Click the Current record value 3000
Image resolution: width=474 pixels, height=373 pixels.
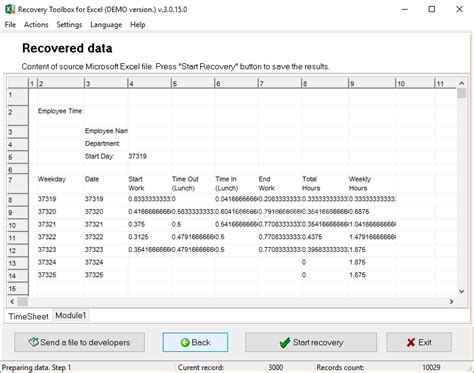coord(276,367)
